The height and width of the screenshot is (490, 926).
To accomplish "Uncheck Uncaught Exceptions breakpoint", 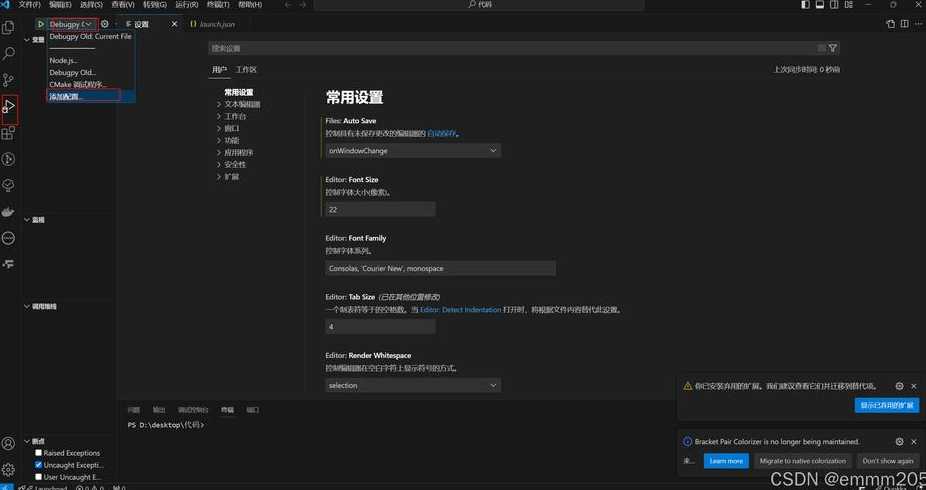I will tap(38, 465).
